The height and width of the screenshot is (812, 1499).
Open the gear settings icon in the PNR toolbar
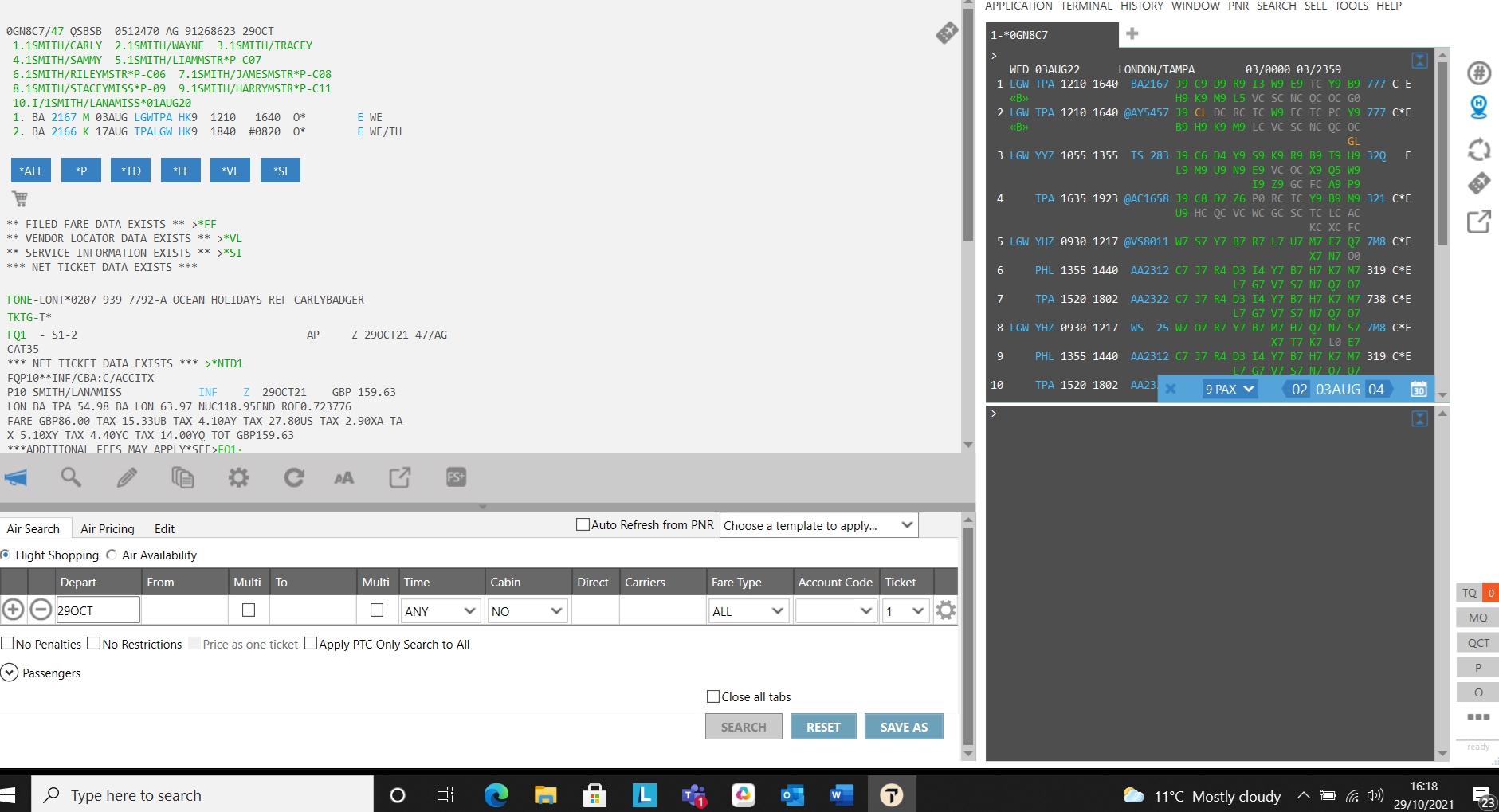click(238, 477)
